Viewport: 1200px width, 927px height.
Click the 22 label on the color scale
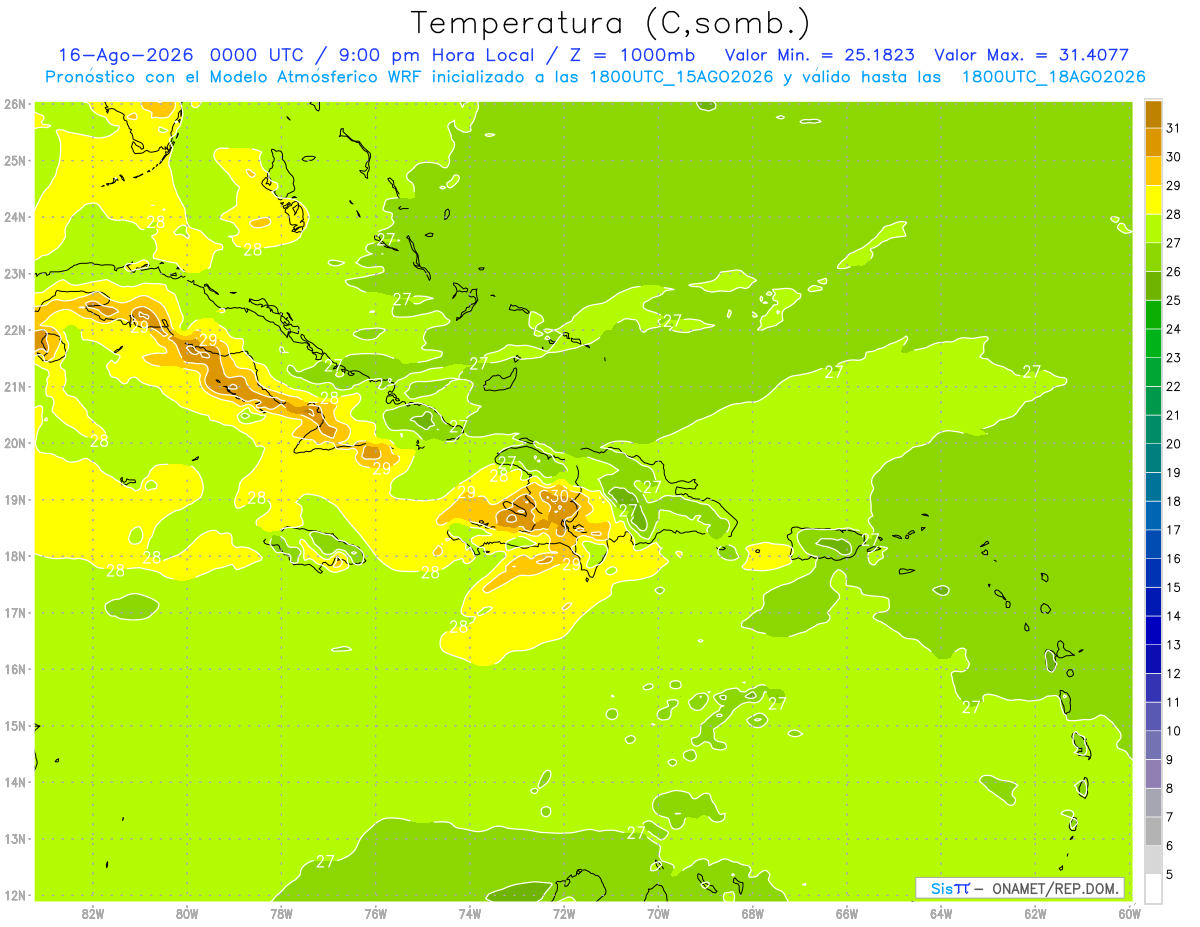pos(1173,386)
